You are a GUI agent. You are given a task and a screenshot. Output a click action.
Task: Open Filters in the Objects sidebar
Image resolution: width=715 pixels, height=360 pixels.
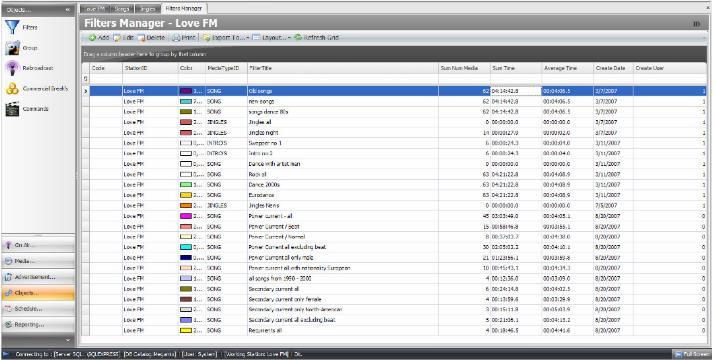point(21,27)
